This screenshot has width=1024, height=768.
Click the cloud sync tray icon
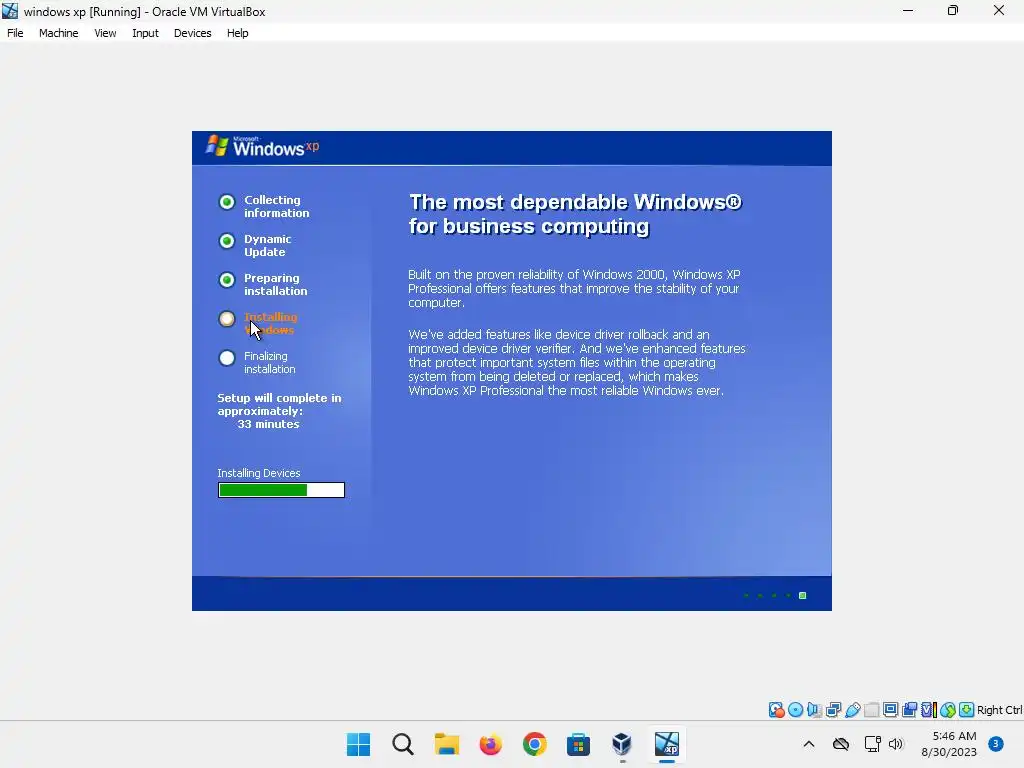[x=841, y=744]
